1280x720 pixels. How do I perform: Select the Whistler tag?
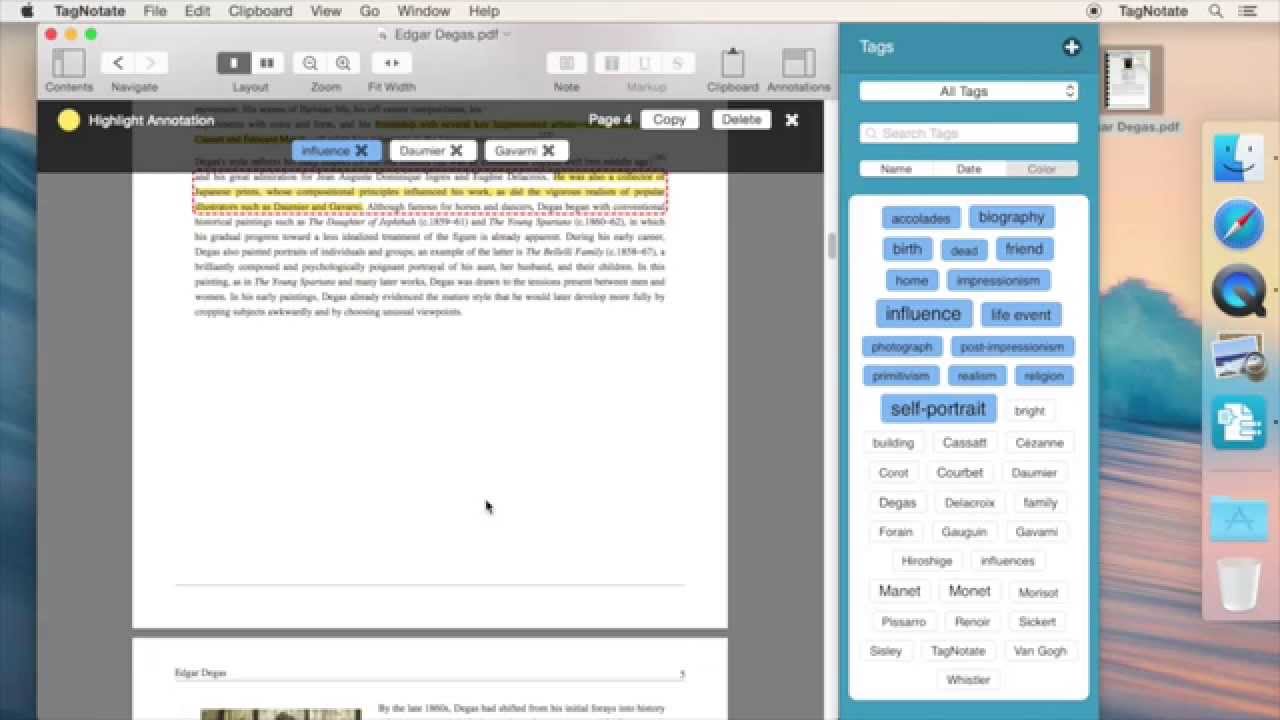point(968,680)
